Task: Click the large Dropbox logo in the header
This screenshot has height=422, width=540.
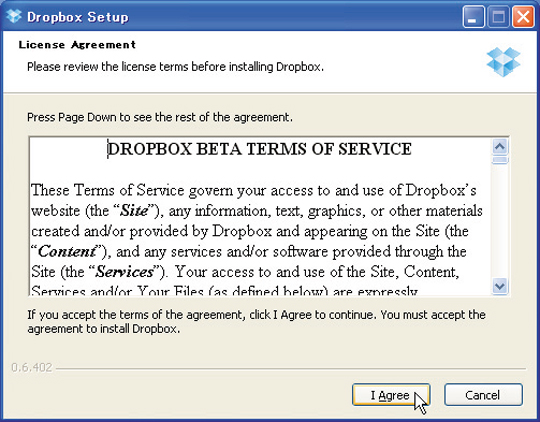Action: tap(503, 62)
